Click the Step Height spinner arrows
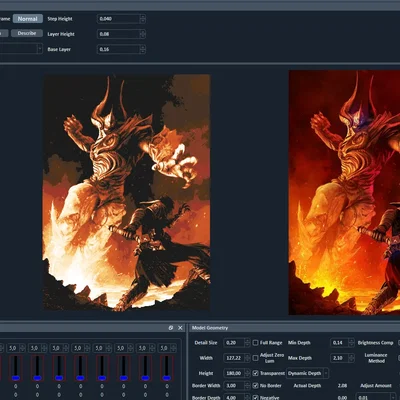The width and height of the screenshot is (400, 400). click(x=143, y=19)
